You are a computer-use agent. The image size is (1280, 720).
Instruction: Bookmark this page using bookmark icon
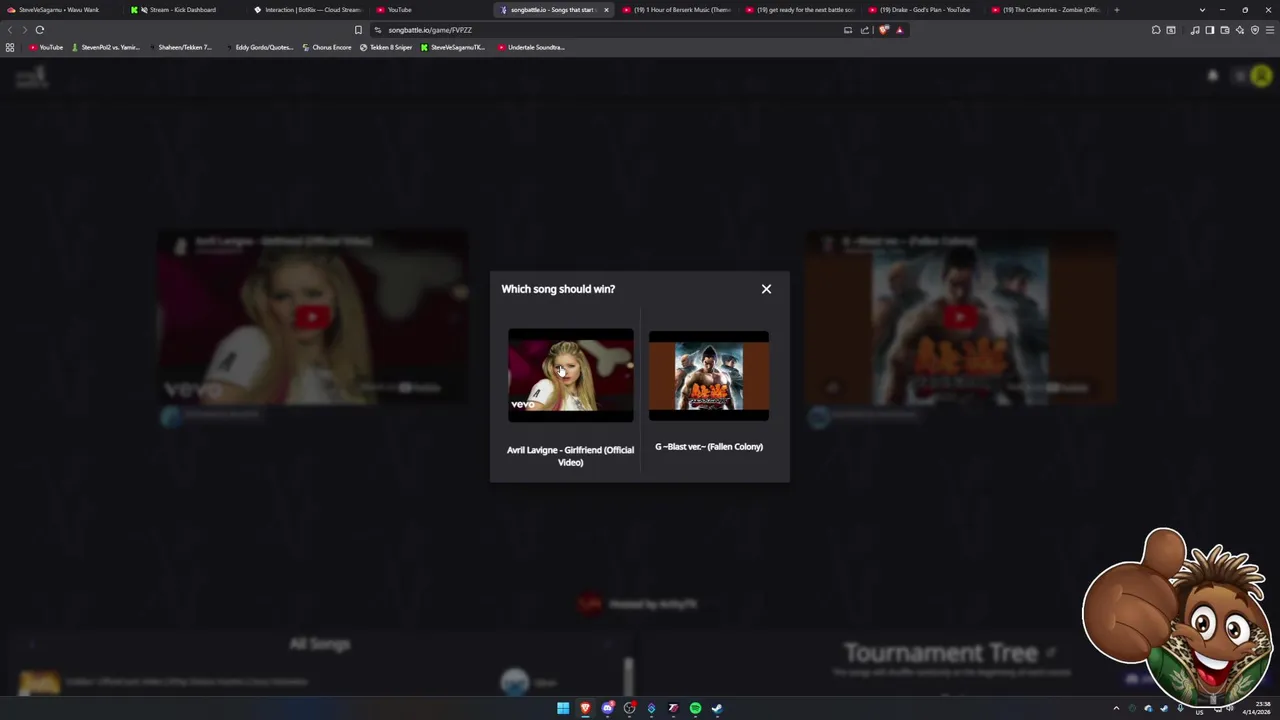pos(358,30)
